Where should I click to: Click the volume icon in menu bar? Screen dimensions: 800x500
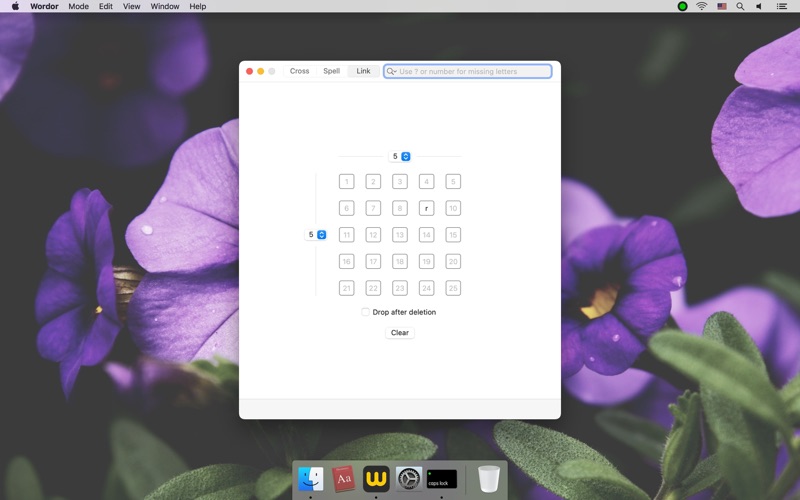[x=759, y=6]
